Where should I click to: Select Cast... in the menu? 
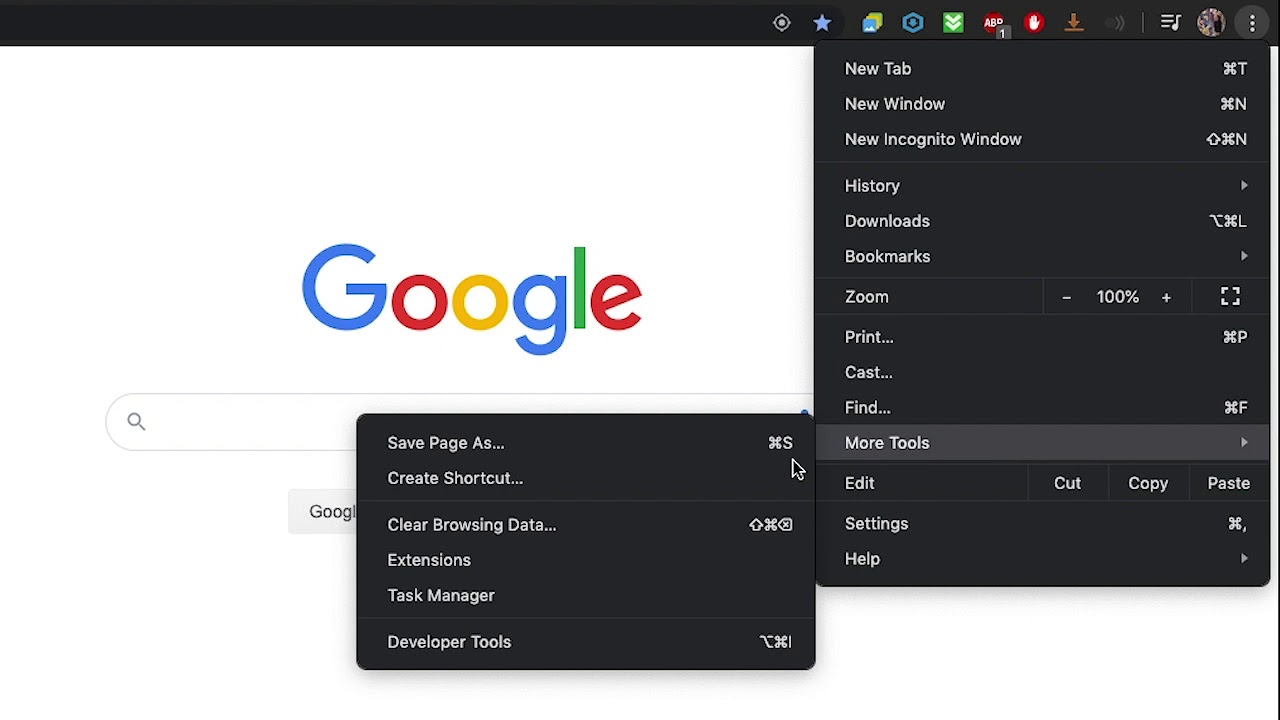1043,372
